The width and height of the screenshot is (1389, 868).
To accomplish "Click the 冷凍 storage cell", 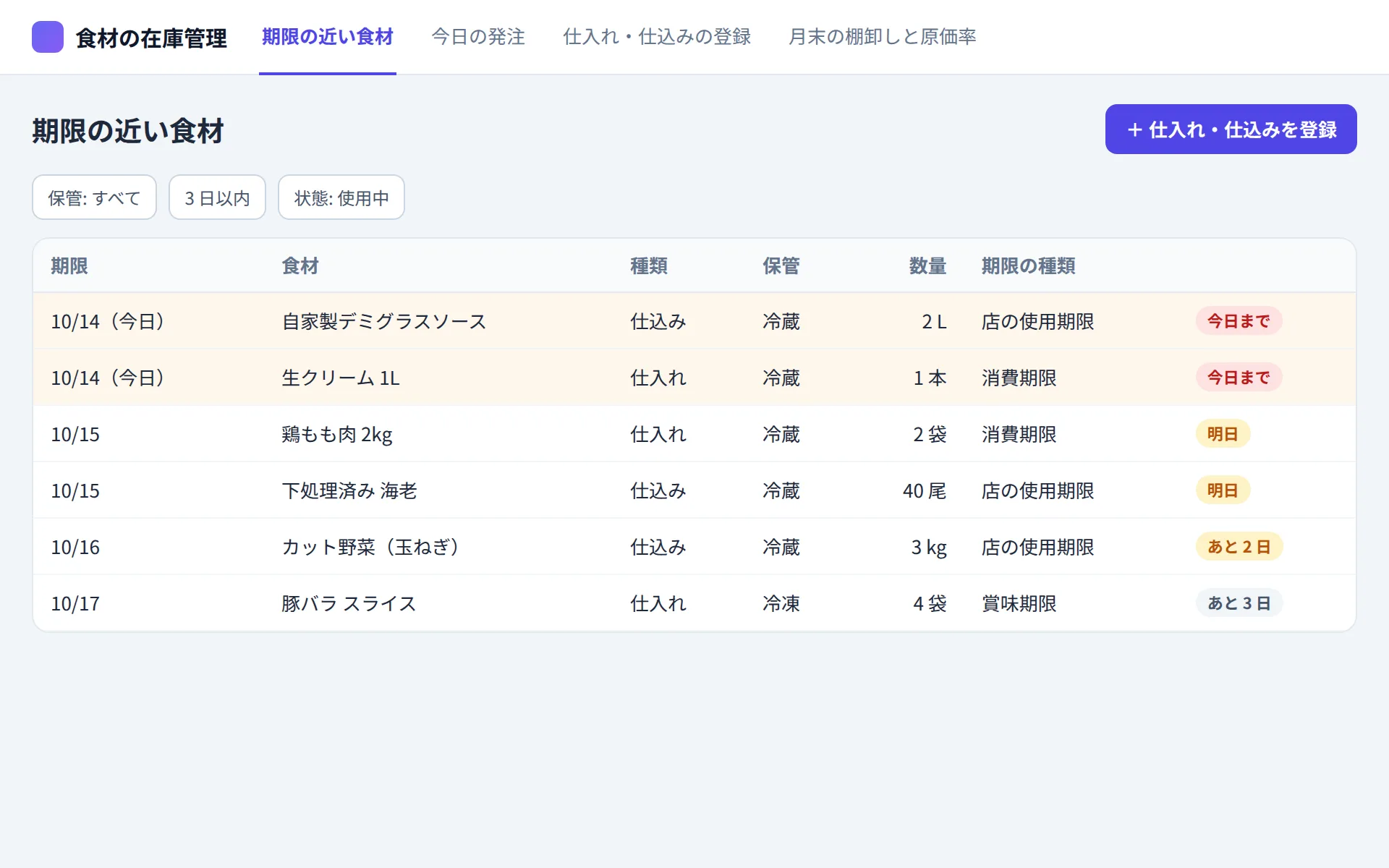I will [x=781, y=604].
